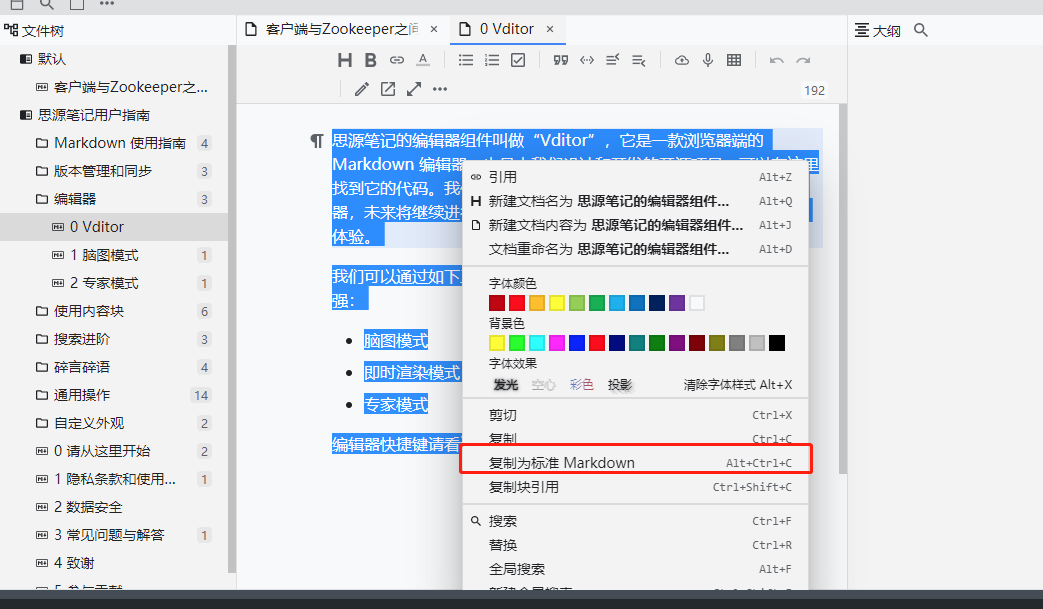Choose 复制块引用 in the context menu
Screen dimensions: 1043x609
(x=523, y=487)
